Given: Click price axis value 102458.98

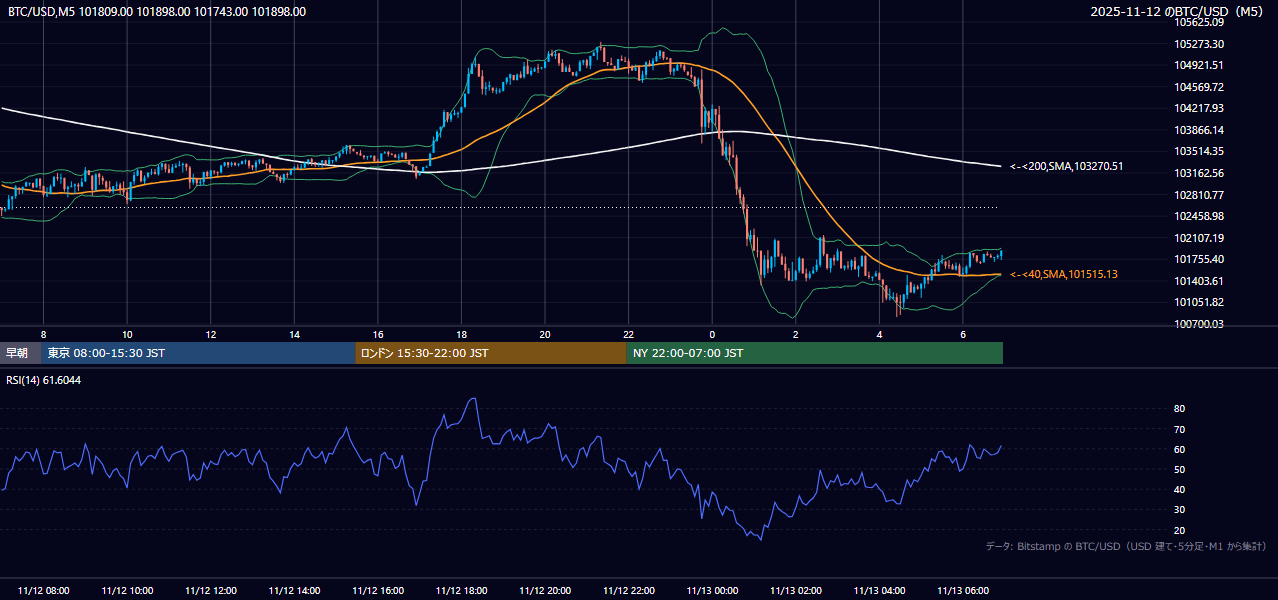Looking at the screenshot, I should tap(1200, 216).
